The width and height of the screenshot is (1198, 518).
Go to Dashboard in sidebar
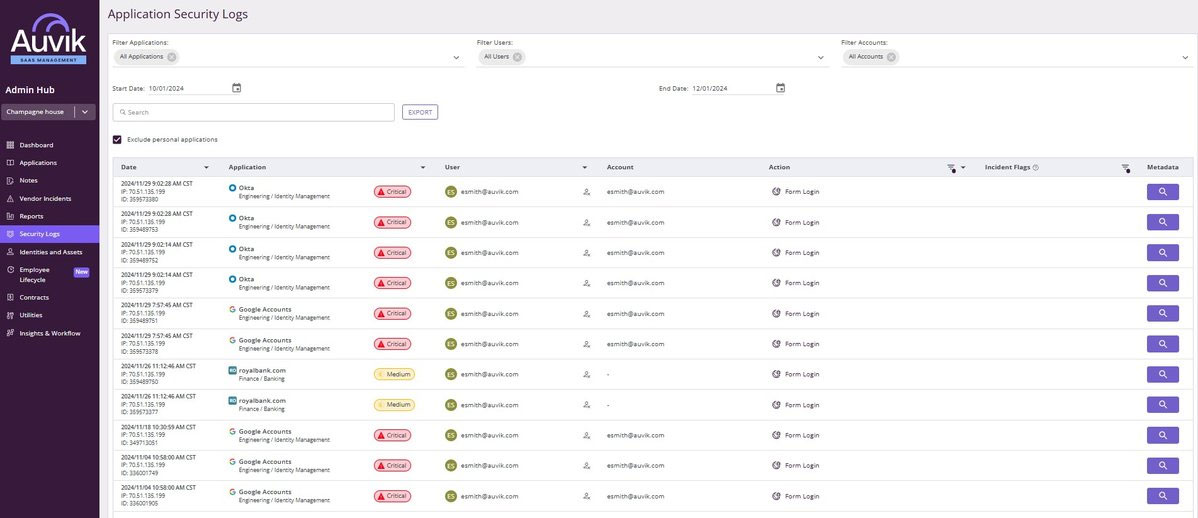[36, 145]
